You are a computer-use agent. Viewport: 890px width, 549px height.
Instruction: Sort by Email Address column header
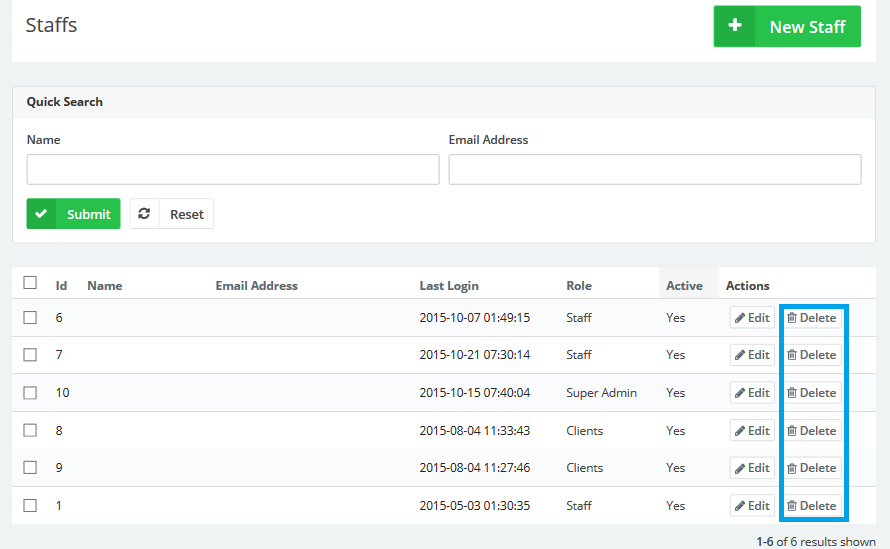(256, 286)
